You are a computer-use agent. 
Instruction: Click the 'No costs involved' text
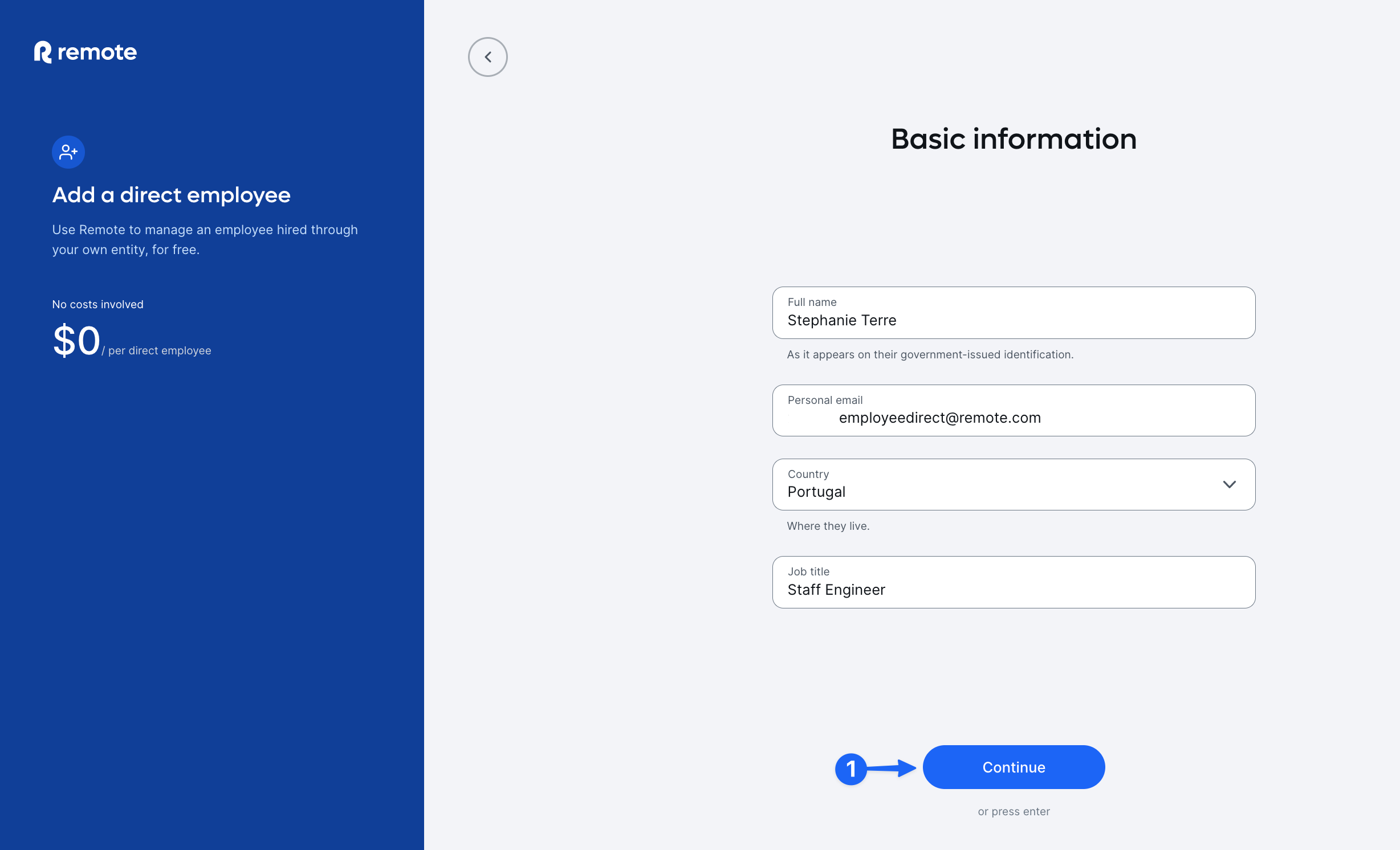pyautogui.click(x=98, y=304)
